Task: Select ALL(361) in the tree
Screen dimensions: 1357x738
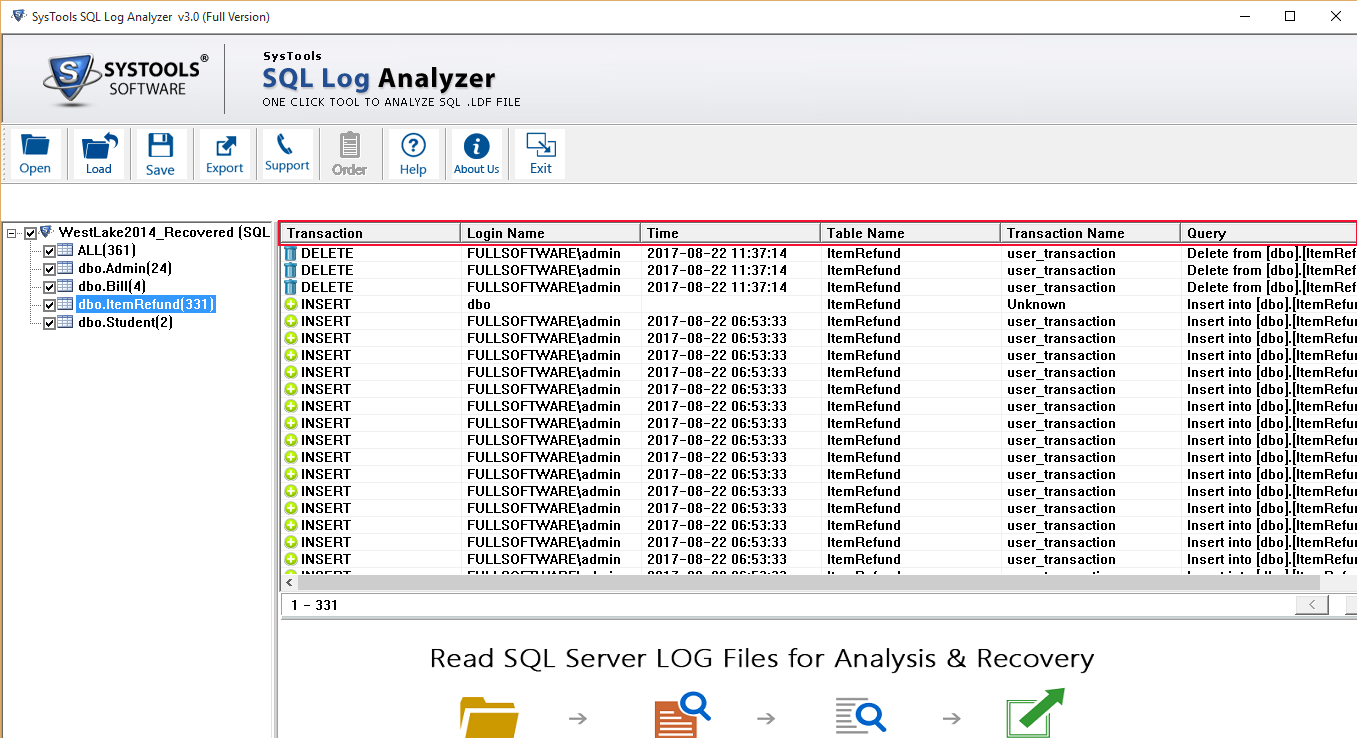Action: [x=107, y=250]
